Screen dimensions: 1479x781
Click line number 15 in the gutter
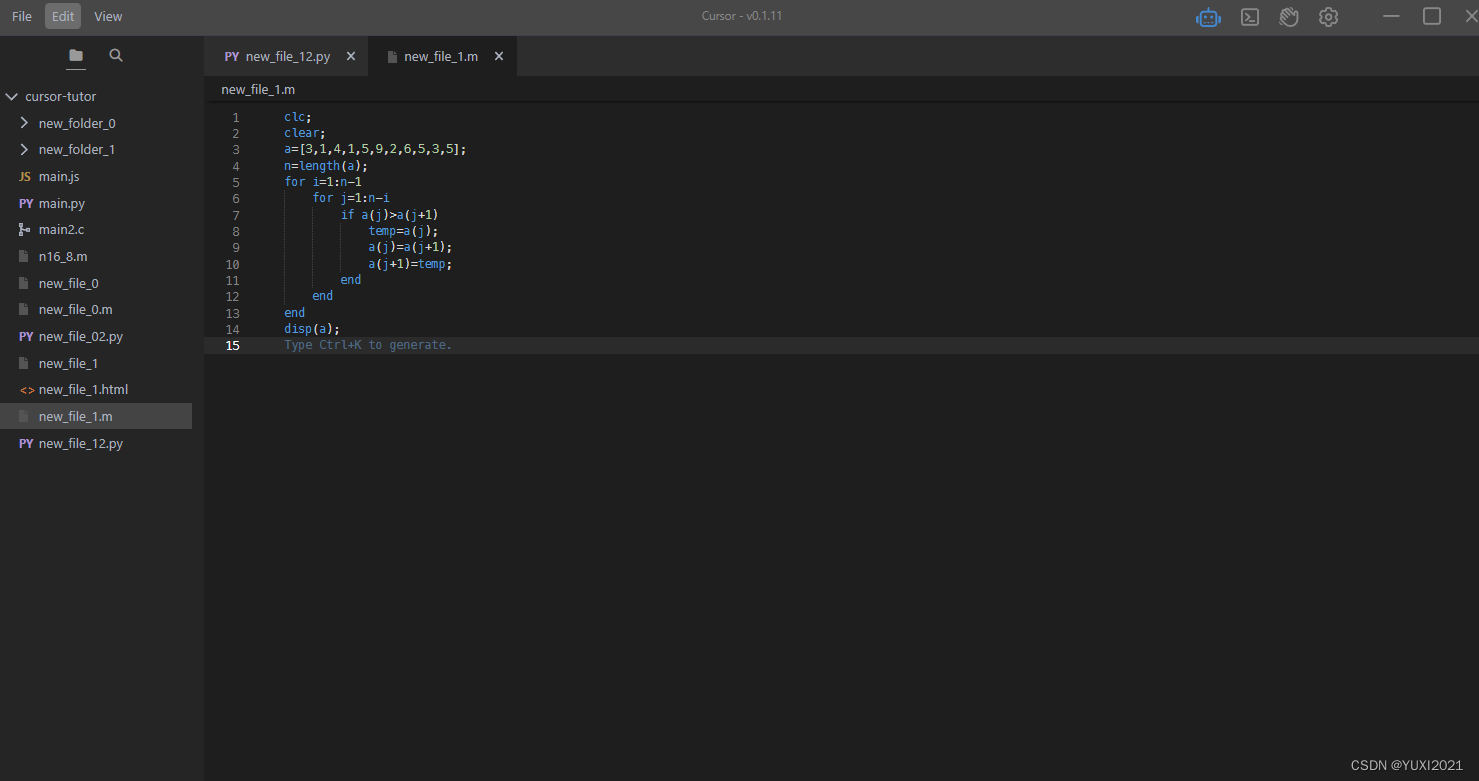pos(233,345)
